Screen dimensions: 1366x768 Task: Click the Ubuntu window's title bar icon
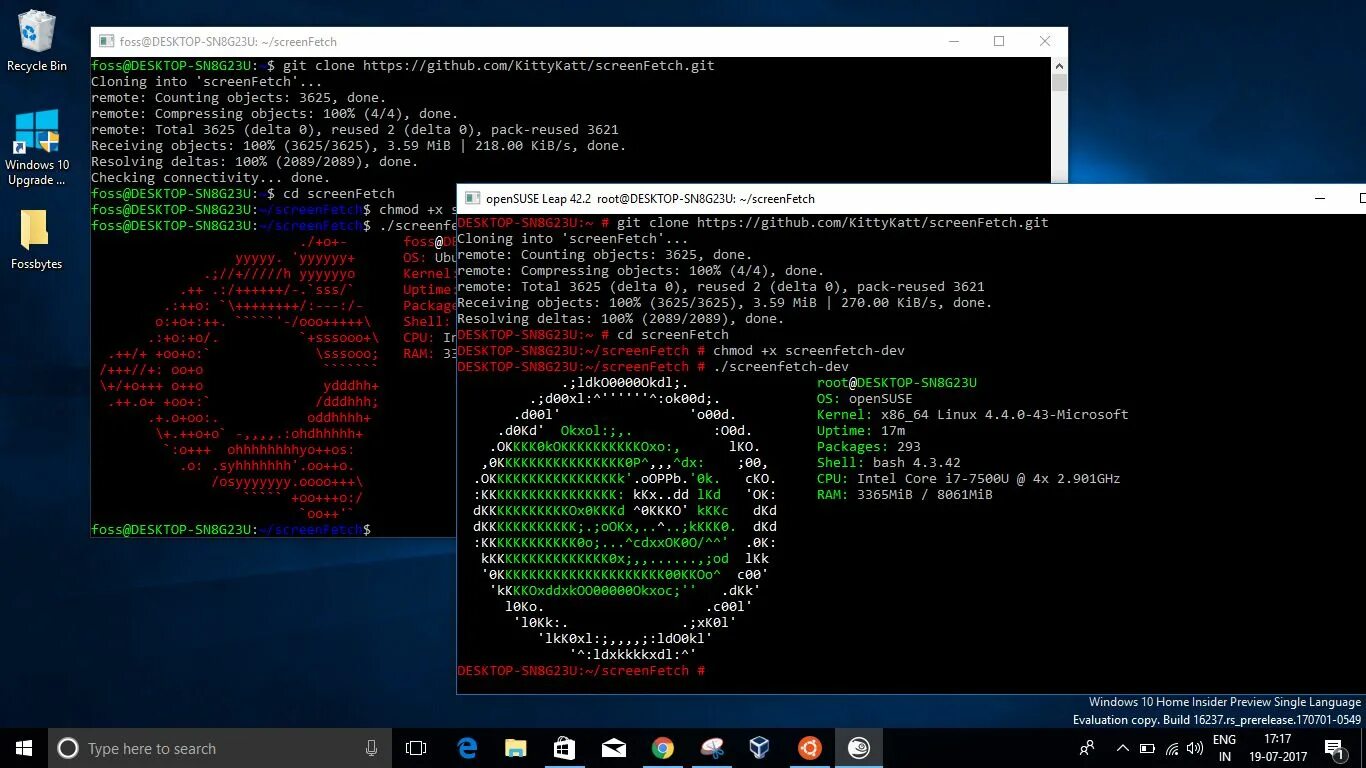105,42
